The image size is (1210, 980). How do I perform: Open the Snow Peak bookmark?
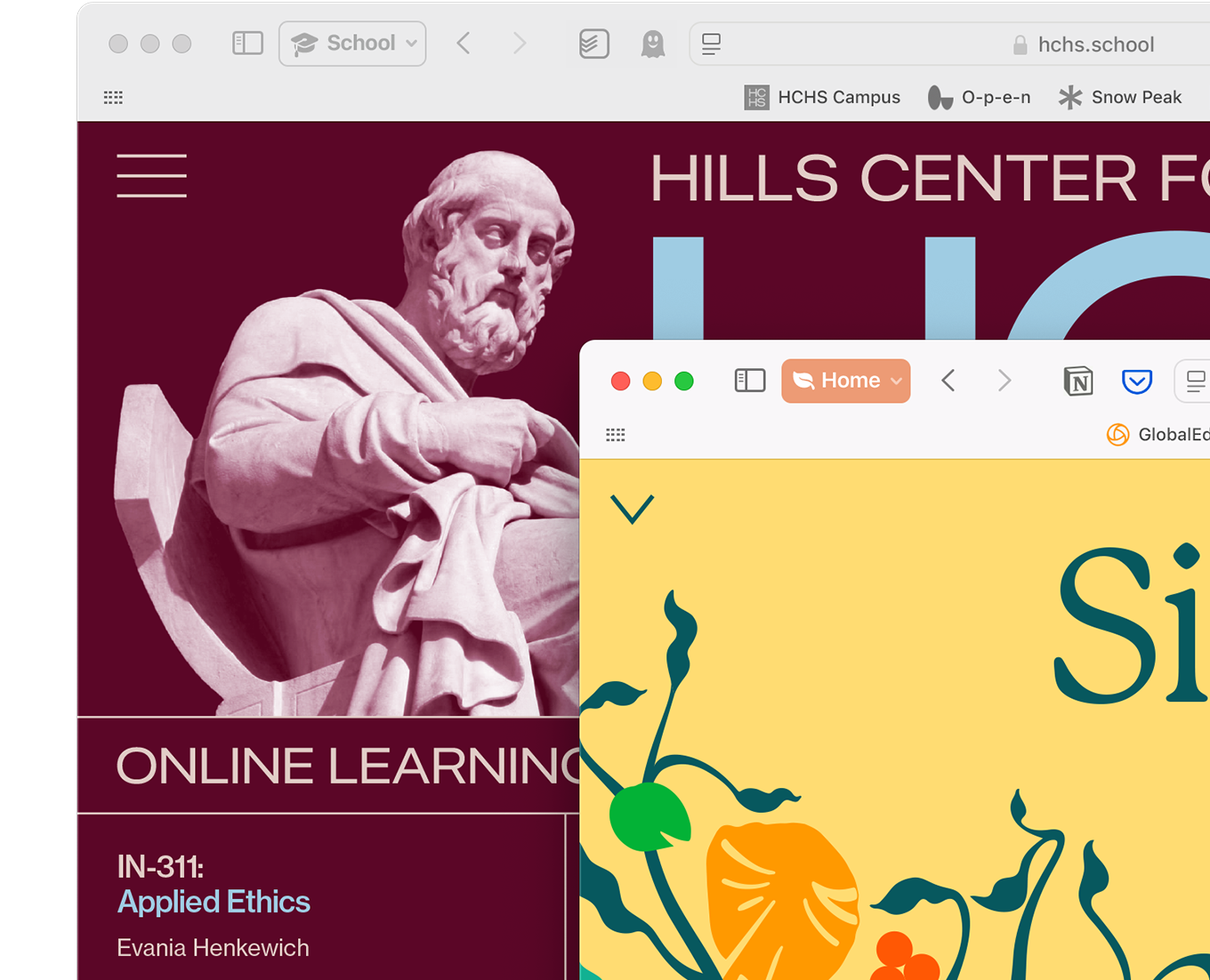tap(1120, 97)
